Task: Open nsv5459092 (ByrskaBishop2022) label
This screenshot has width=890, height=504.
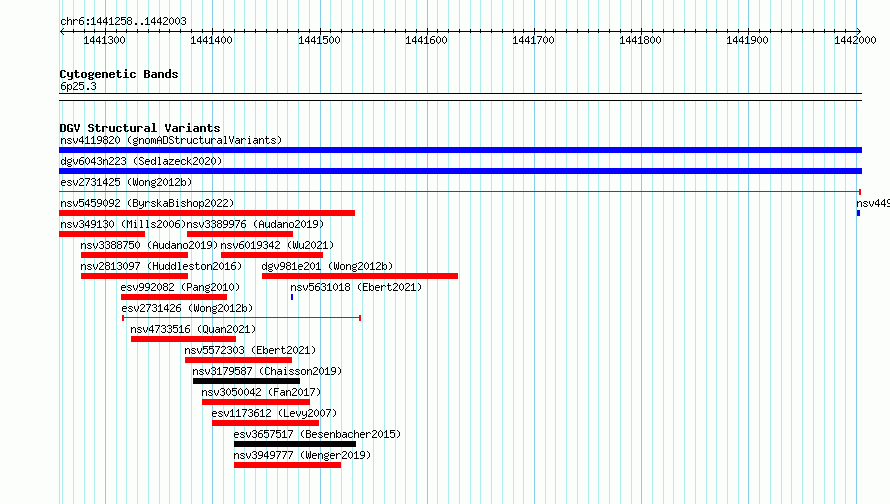Action: point(147,203)
